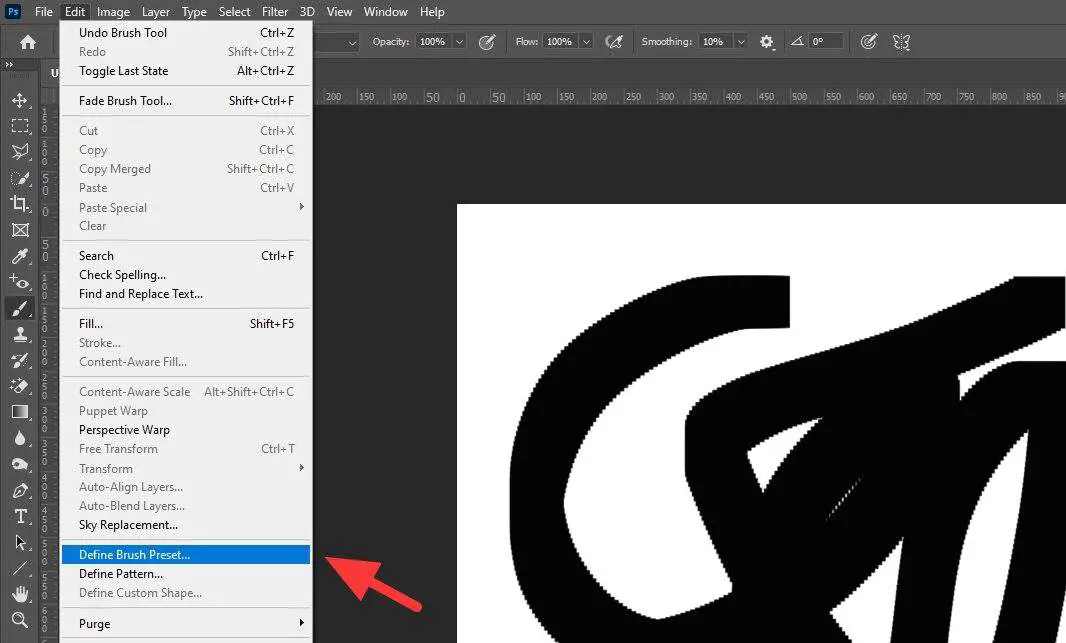
Task: Select the Clone Stamp tool
Action: 21,334
